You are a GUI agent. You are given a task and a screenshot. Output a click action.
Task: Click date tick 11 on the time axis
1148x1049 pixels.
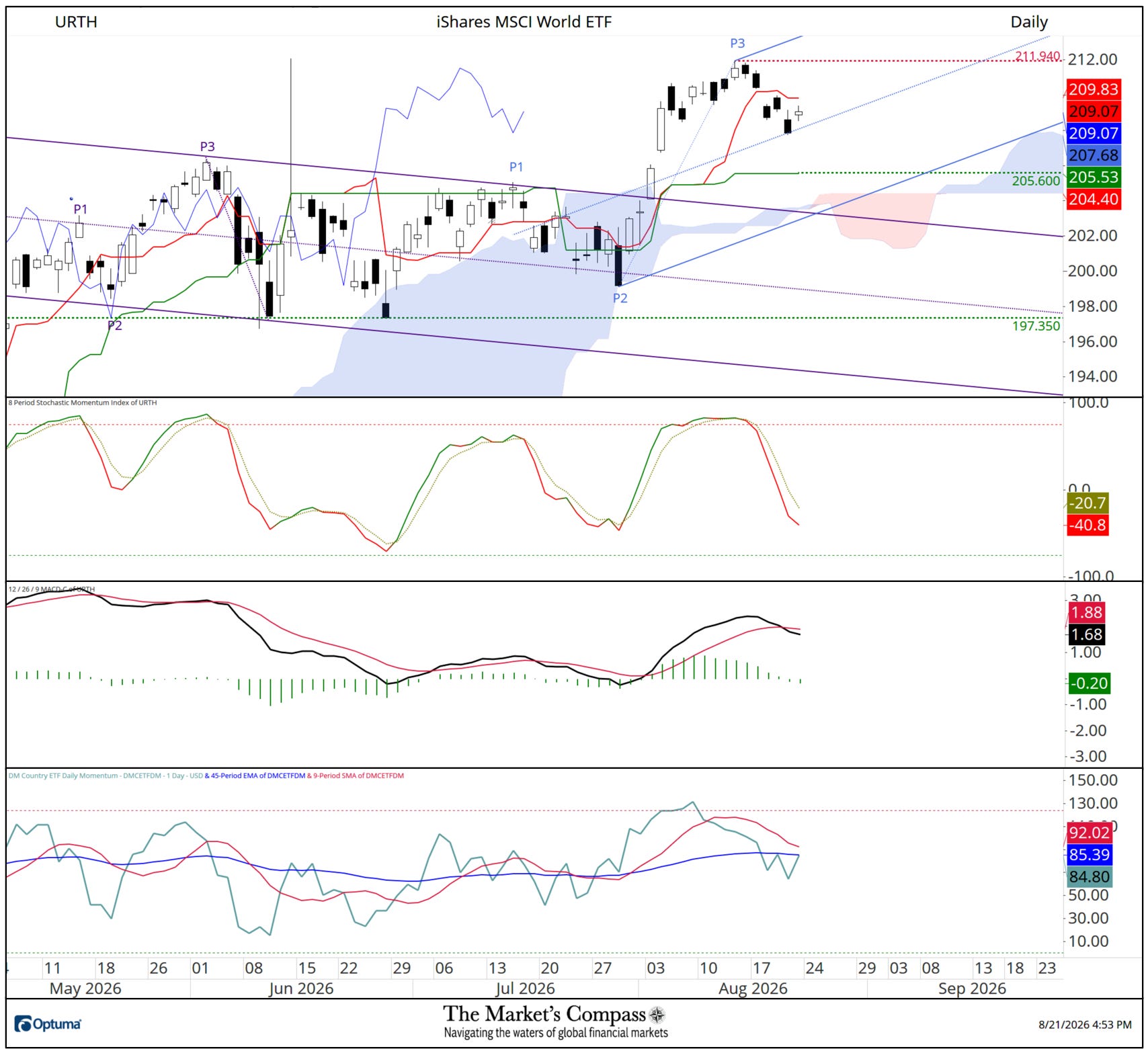52,968
